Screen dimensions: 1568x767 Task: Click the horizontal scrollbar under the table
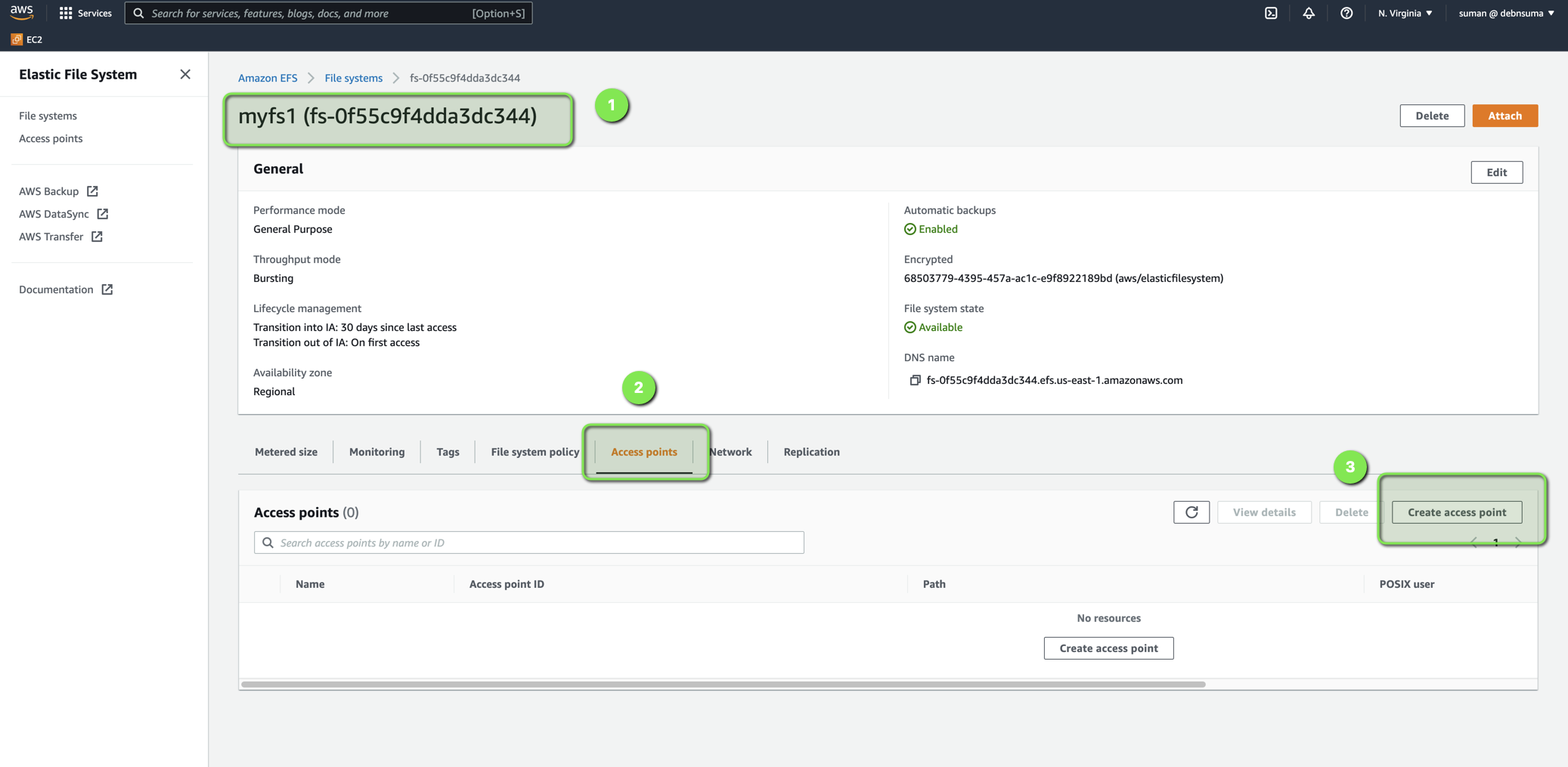pyautogui.click(x=723, y=685)
